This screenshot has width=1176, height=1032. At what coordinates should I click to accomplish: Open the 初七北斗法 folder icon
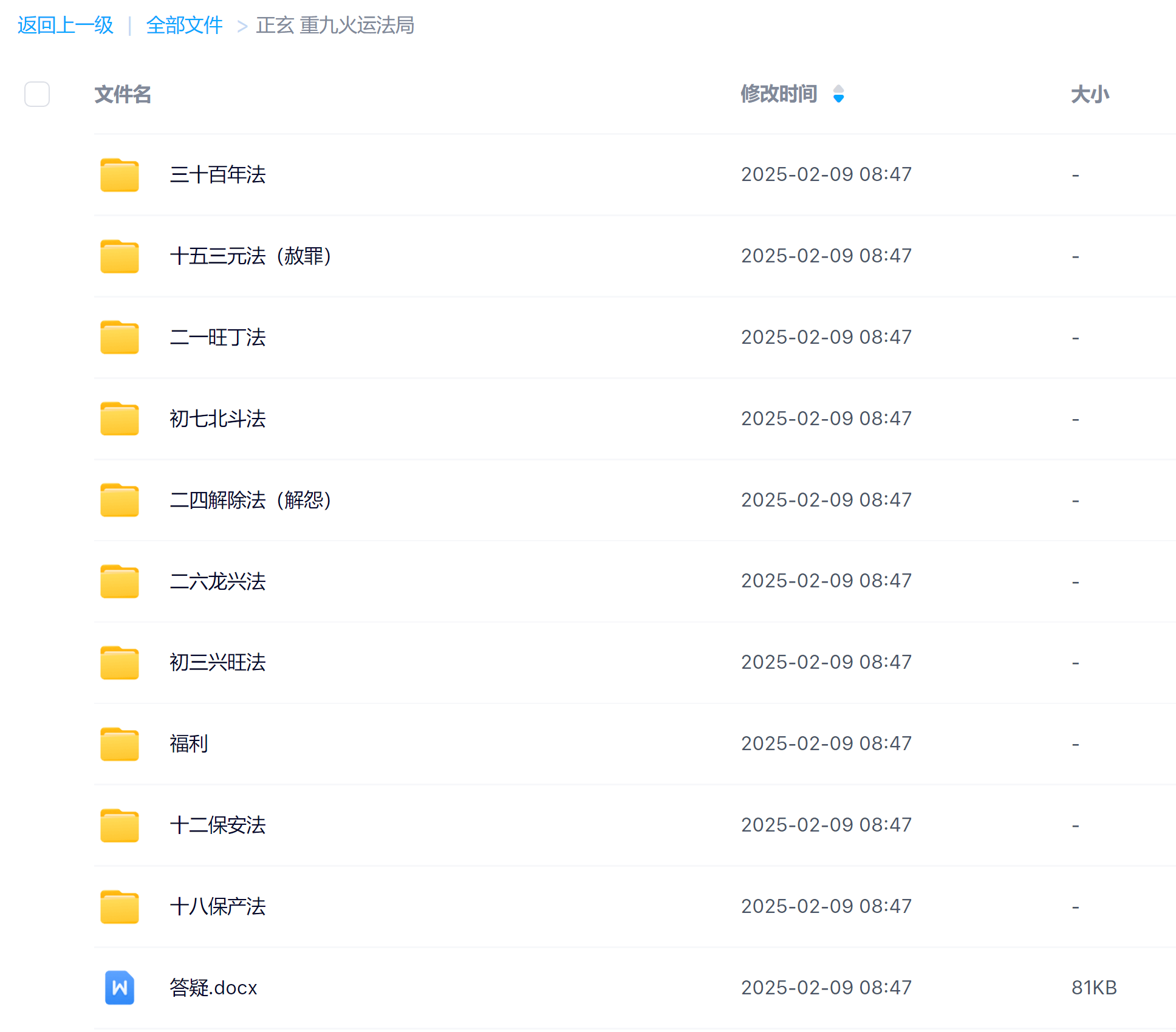click(x=120, y=419)
